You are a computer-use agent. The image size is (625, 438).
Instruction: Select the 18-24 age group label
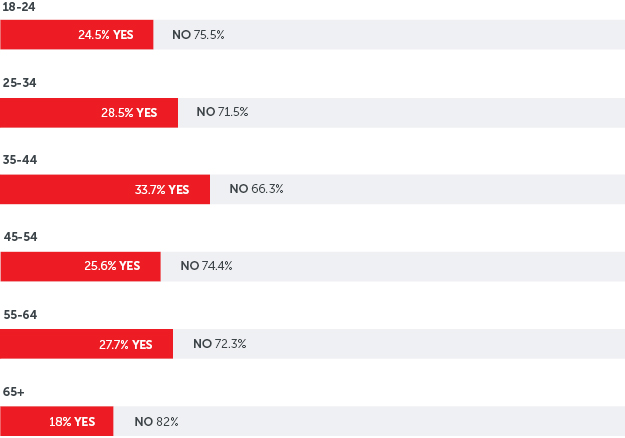click(19, 7)
